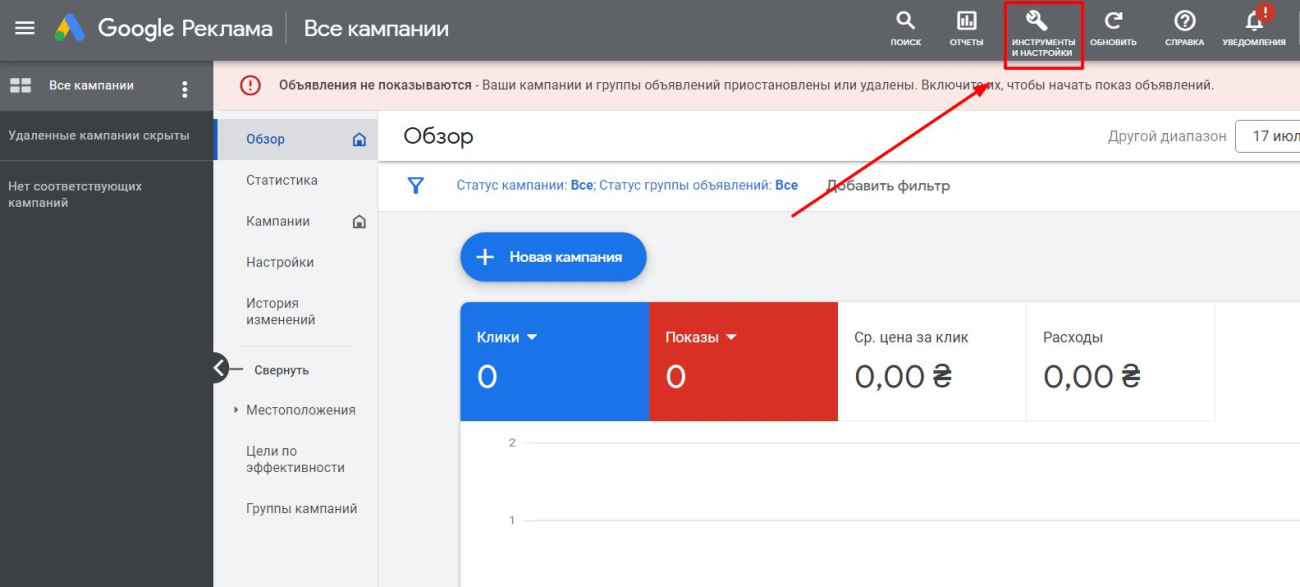Expand the Местоположения section
Viewport: 1300px width, 587px height.
click(236, 410)
